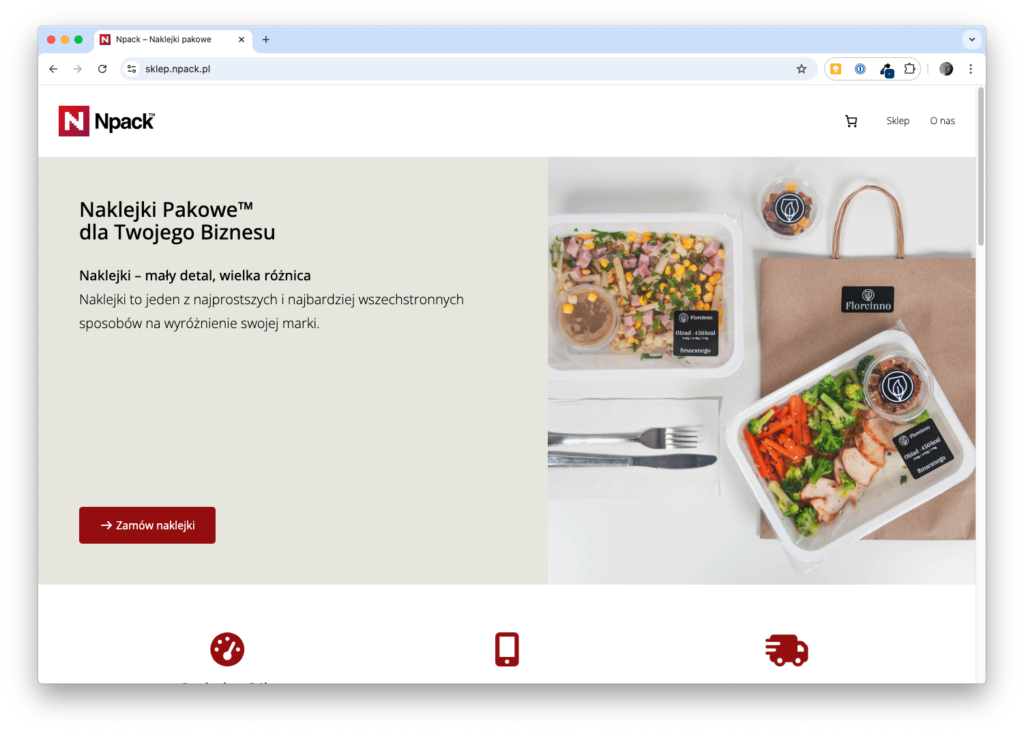Open the browser profile avatar

tap(946, 69)
